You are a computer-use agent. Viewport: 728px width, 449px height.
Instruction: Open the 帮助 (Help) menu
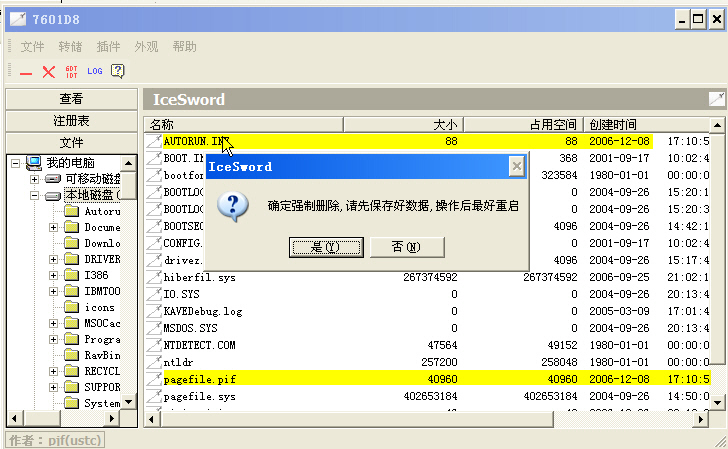[184, 46]
